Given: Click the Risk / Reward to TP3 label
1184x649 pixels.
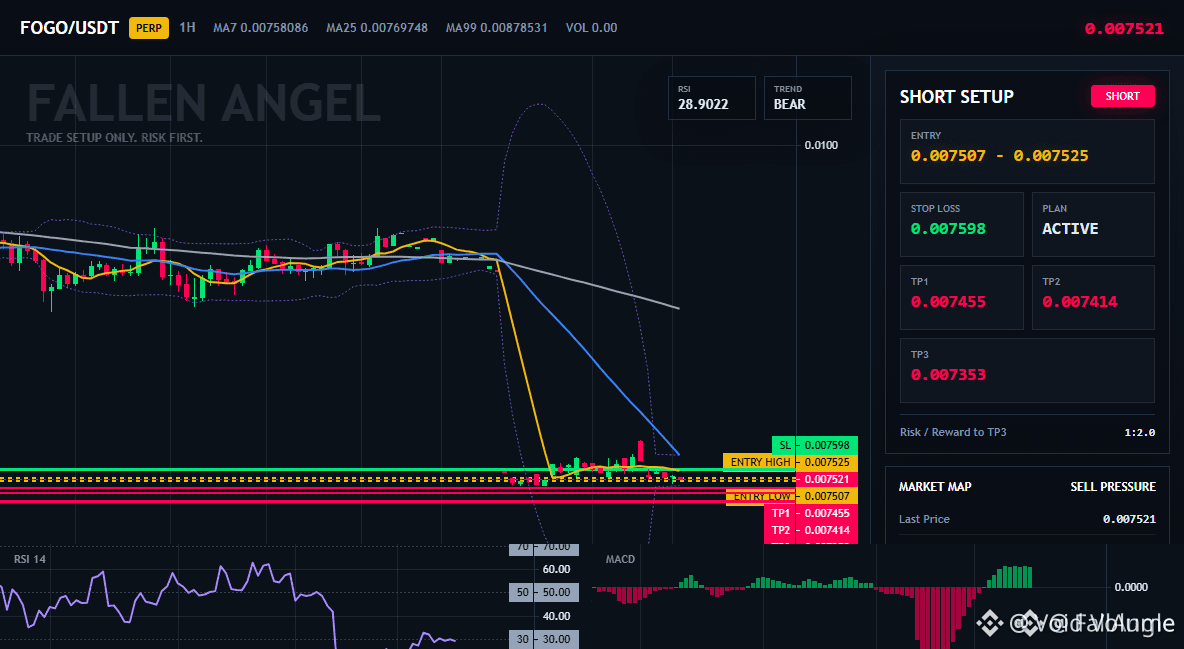Looking at the screenshot, I should 953,432.
